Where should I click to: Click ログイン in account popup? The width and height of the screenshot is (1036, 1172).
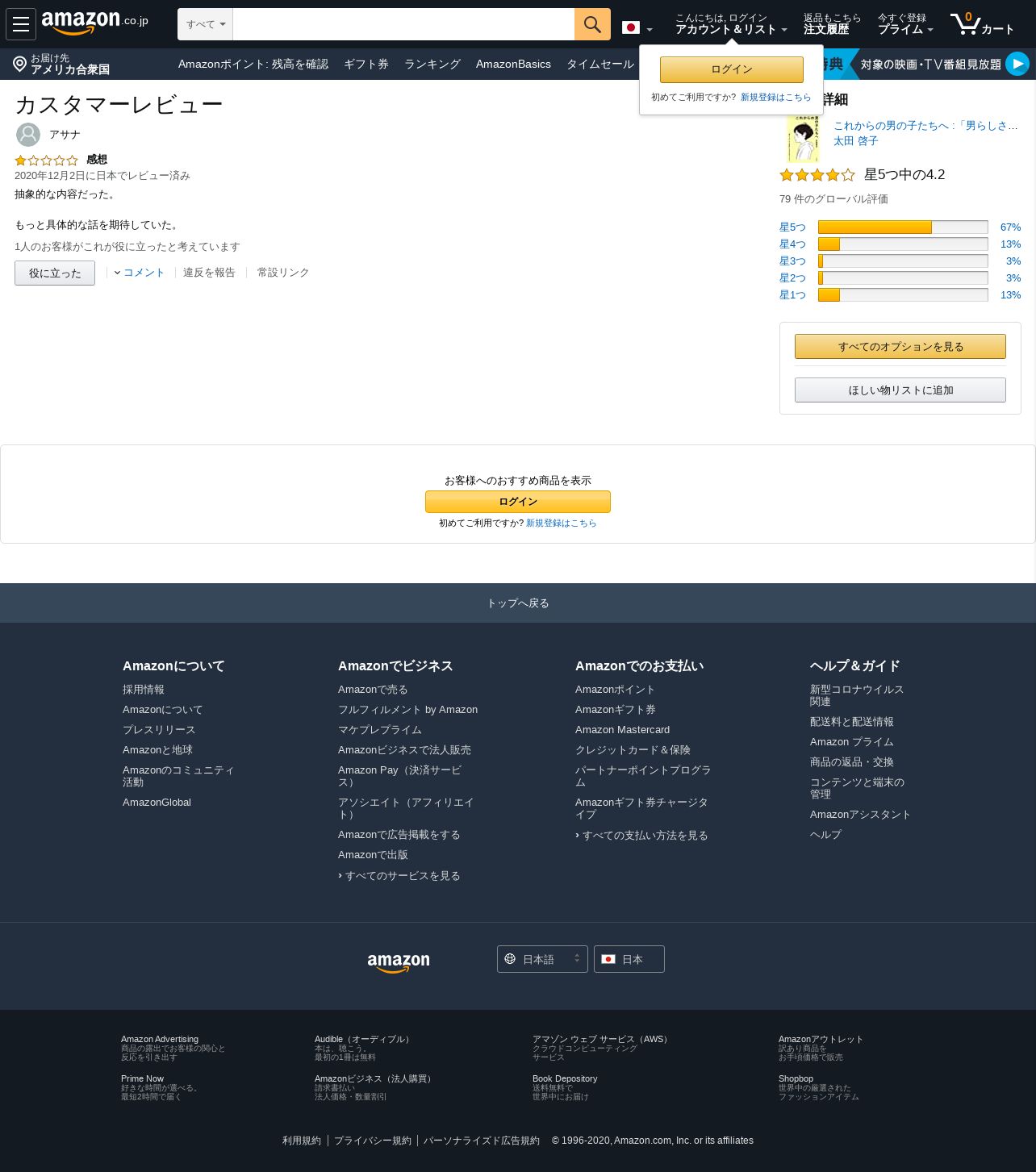[732, 69]
